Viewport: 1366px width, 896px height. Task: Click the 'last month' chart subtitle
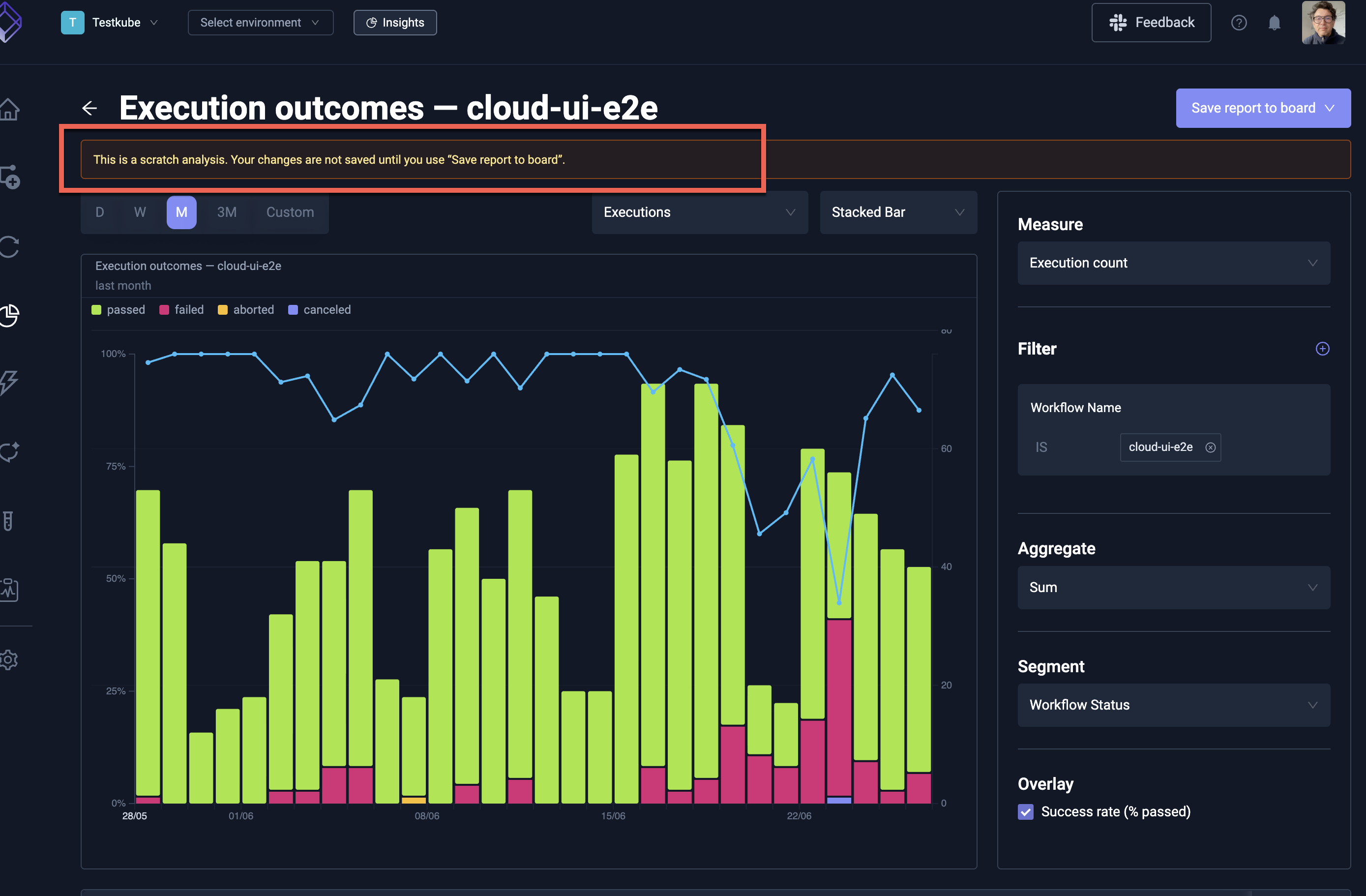click(x=123, y=286)
